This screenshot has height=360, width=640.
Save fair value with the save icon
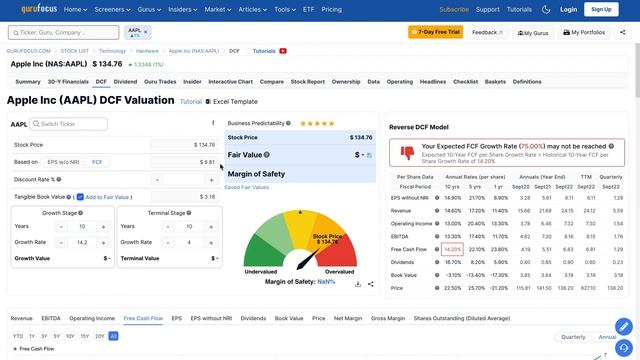(369, 155)
